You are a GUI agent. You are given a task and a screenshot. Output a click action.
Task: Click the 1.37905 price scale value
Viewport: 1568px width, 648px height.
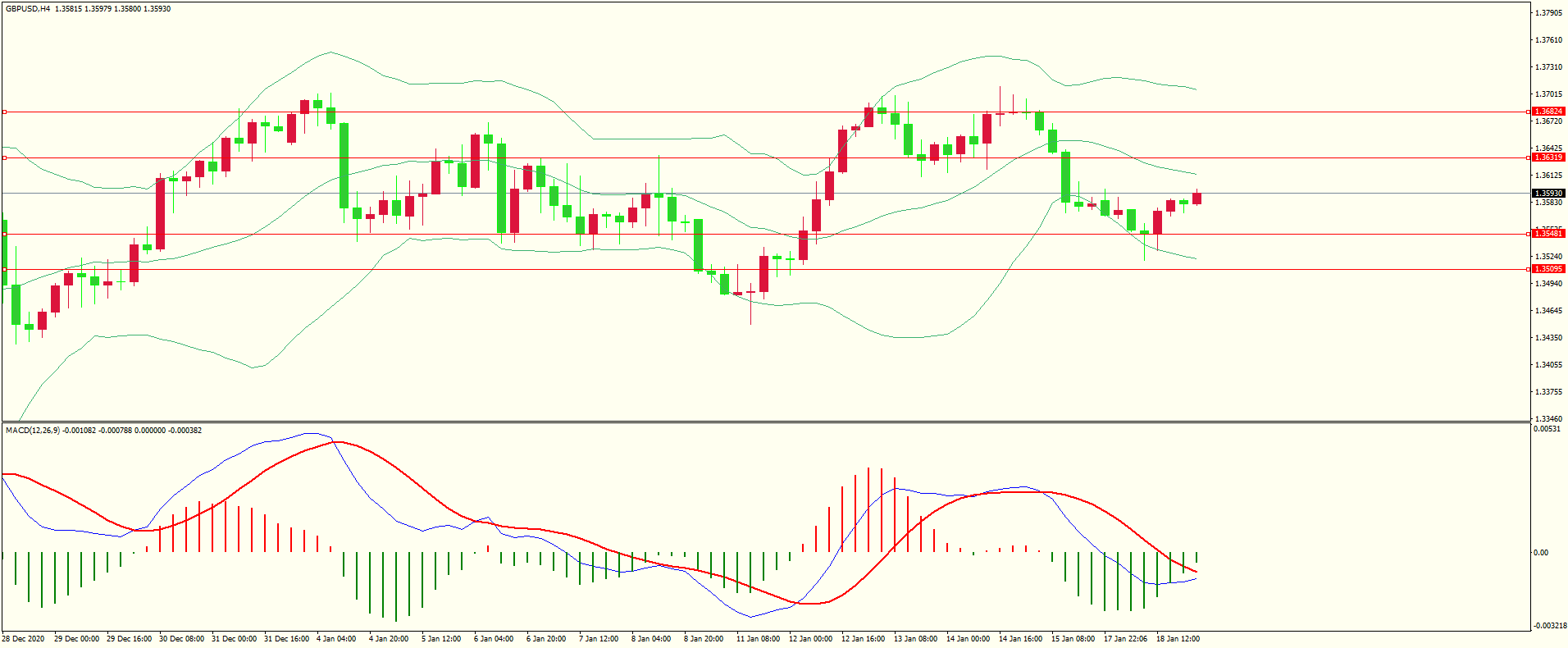click(1548, 13)
